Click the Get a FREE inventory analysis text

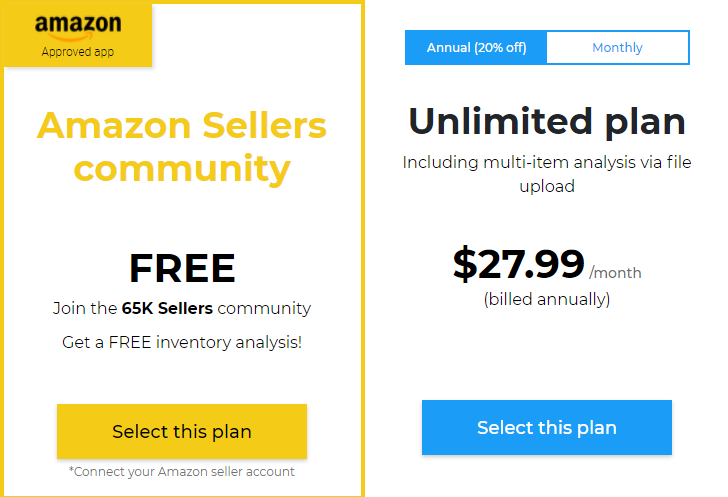pyautogui.click(x=182, y=342)
